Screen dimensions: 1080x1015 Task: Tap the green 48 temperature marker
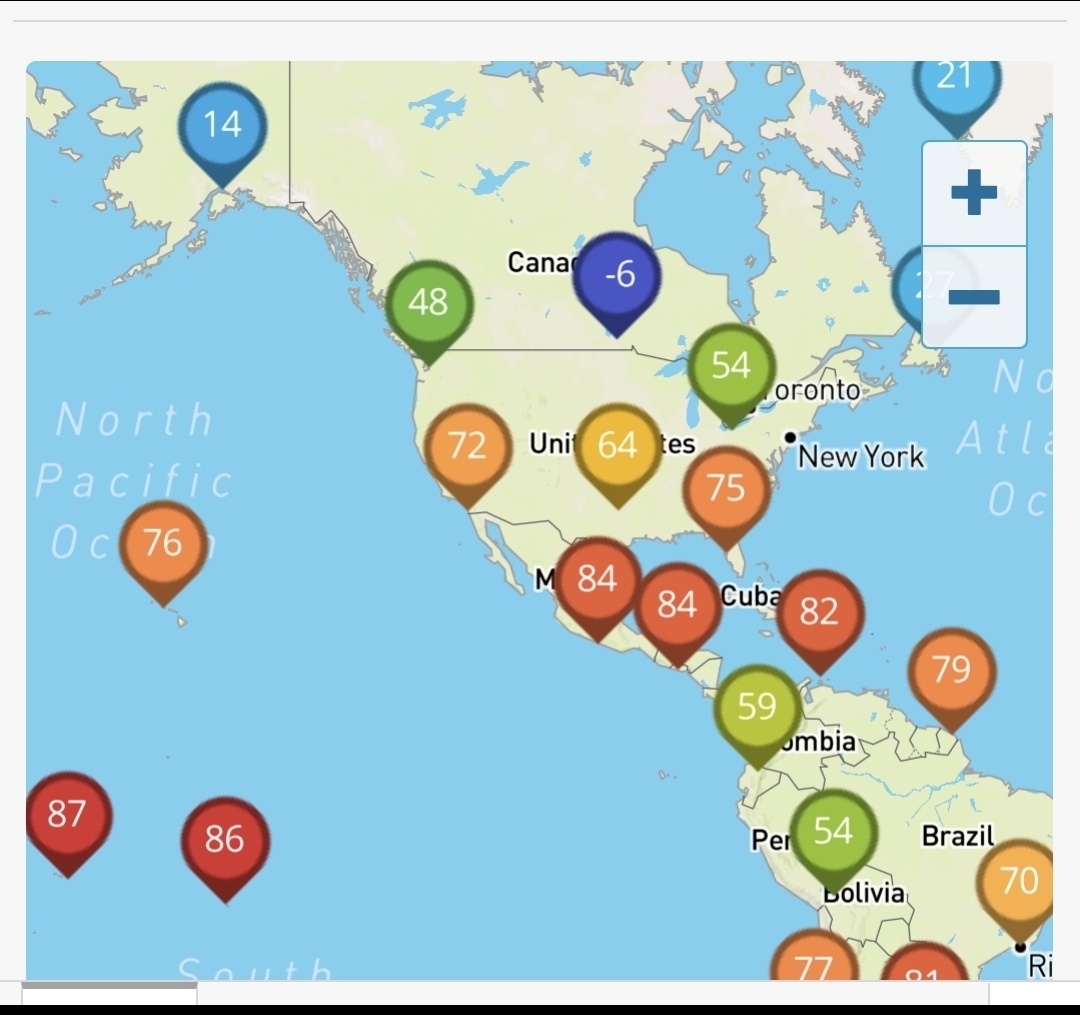click(x=429, y=302)
